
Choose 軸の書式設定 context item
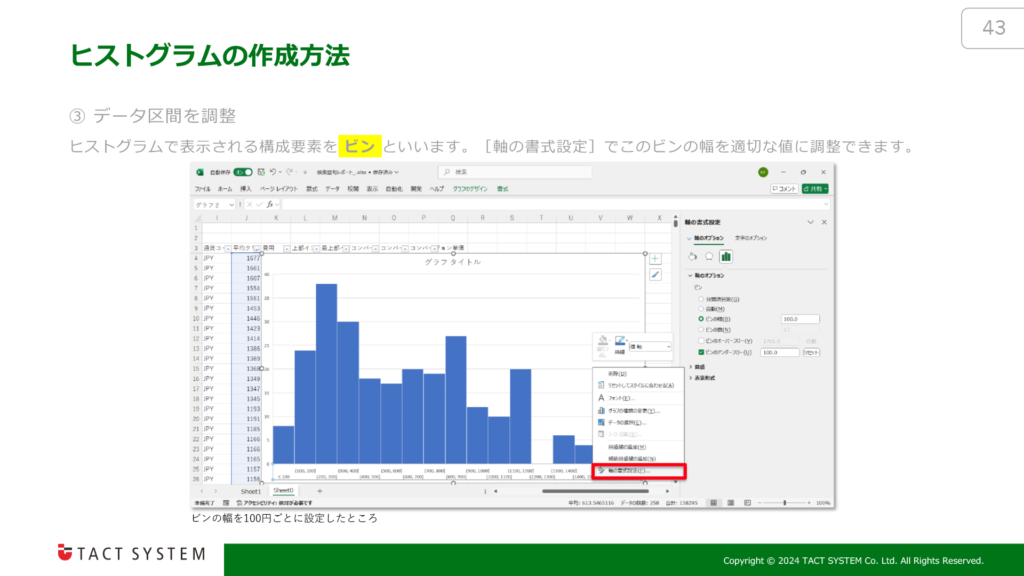[x=638, y=471]
